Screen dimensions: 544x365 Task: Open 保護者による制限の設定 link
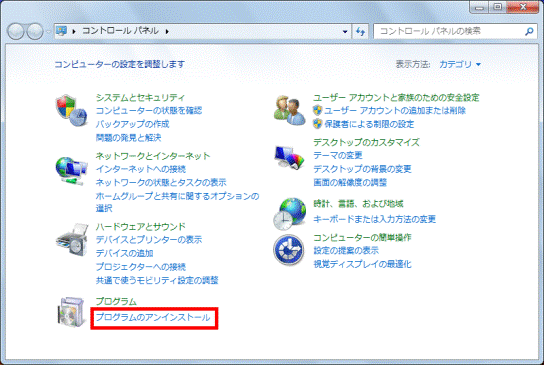pos(369,124)
